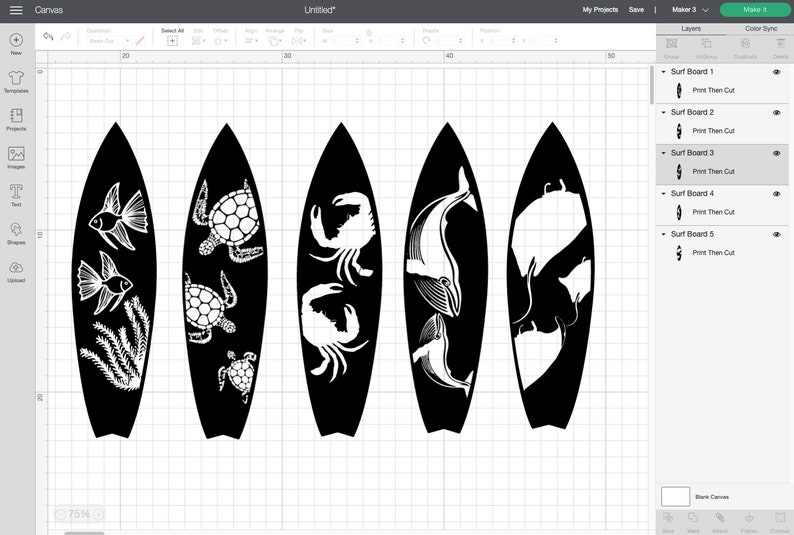Hide the Surf Board 5 layer
This screenshot has height=535, width=794.
click(776, 234)
